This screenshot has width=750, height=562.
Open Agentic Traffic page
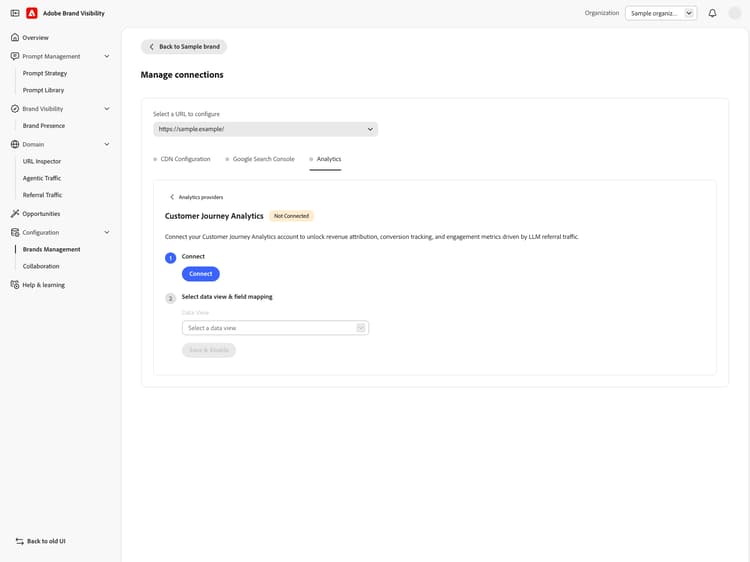pos(42,178)
